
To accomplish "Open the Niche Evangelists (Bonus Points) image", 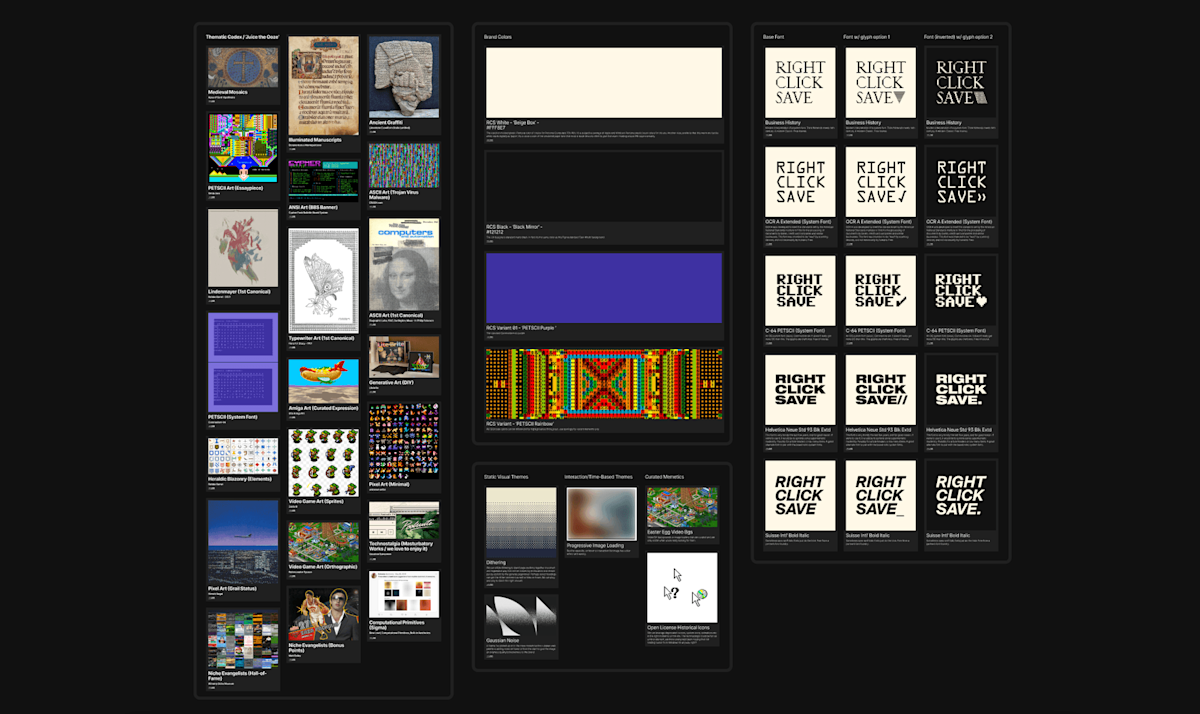I will pos(323,614).
